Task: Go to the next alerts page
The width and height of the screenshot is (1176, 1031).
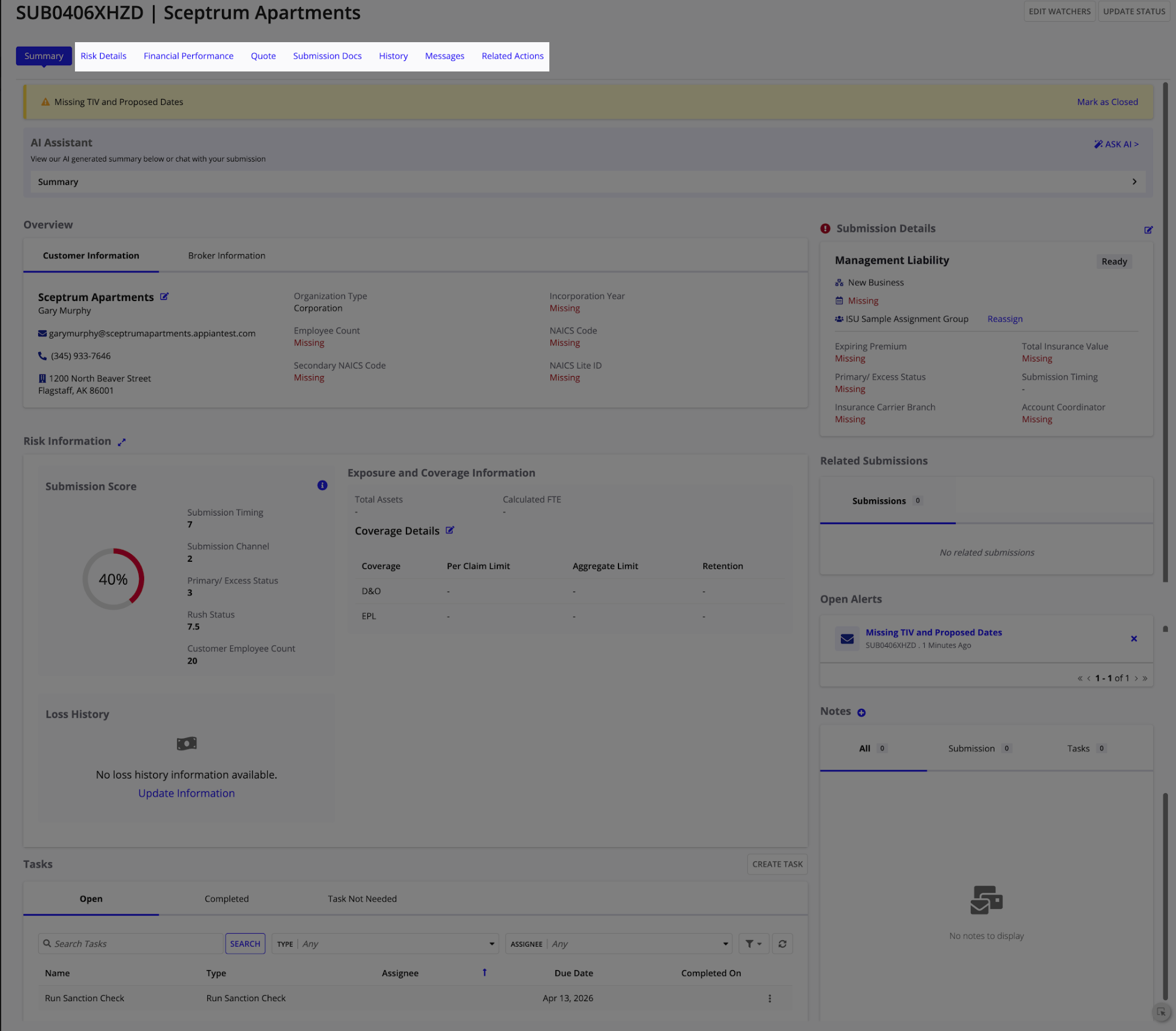Action: point(1136,678)
